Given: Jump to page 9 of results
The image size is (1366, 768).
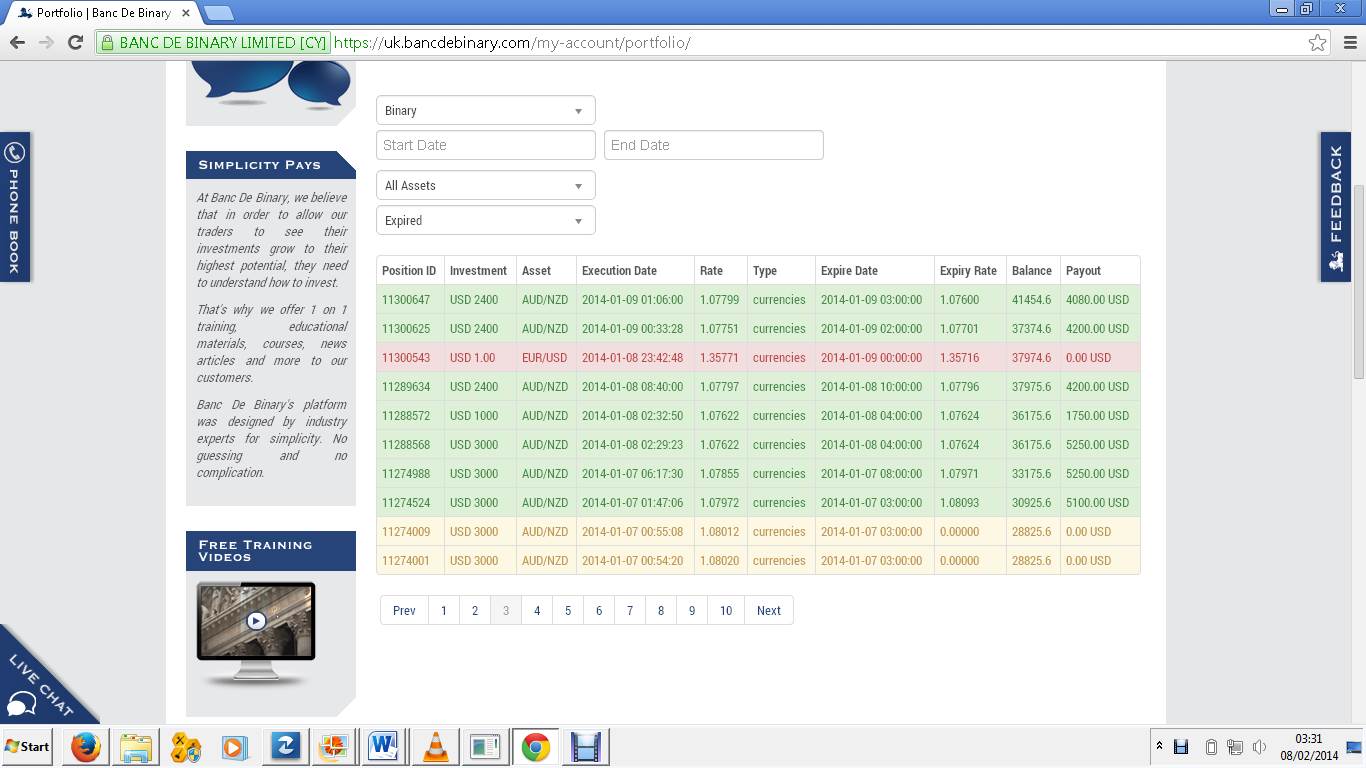Looking at the screenshot, I should 692,610.
